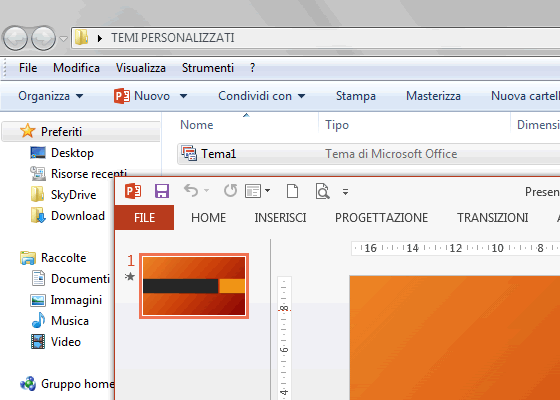Click the Print Preview magnifier icon

coord(322,191)
